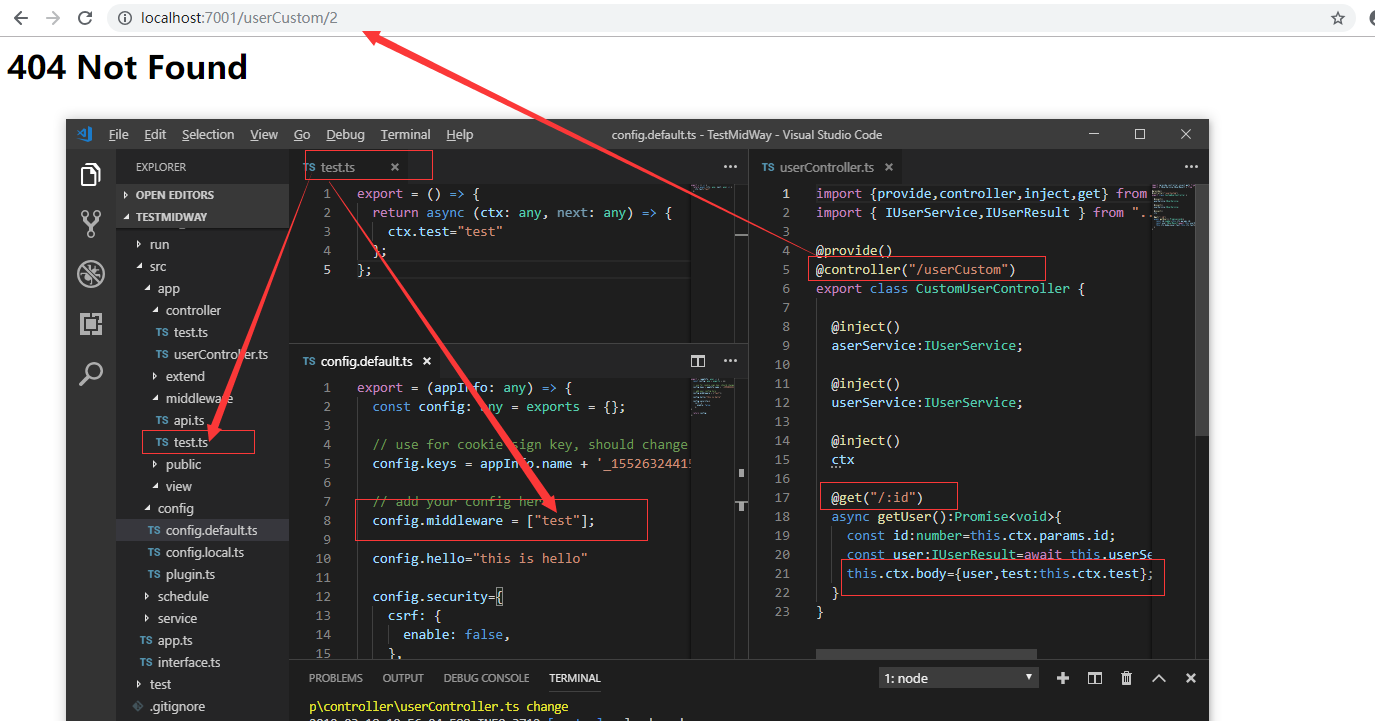Kill the terminal with the trash icon

1126,677
